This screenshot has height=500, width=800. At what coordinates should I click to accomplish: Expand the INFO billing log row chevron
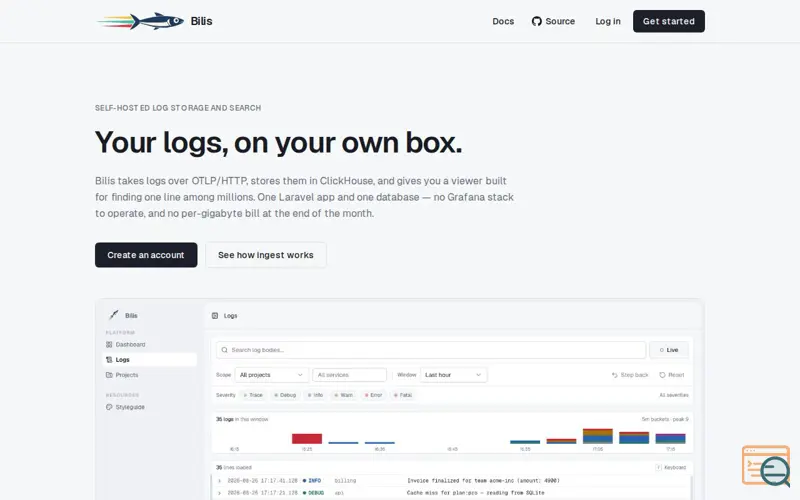[x=219, y=481]
